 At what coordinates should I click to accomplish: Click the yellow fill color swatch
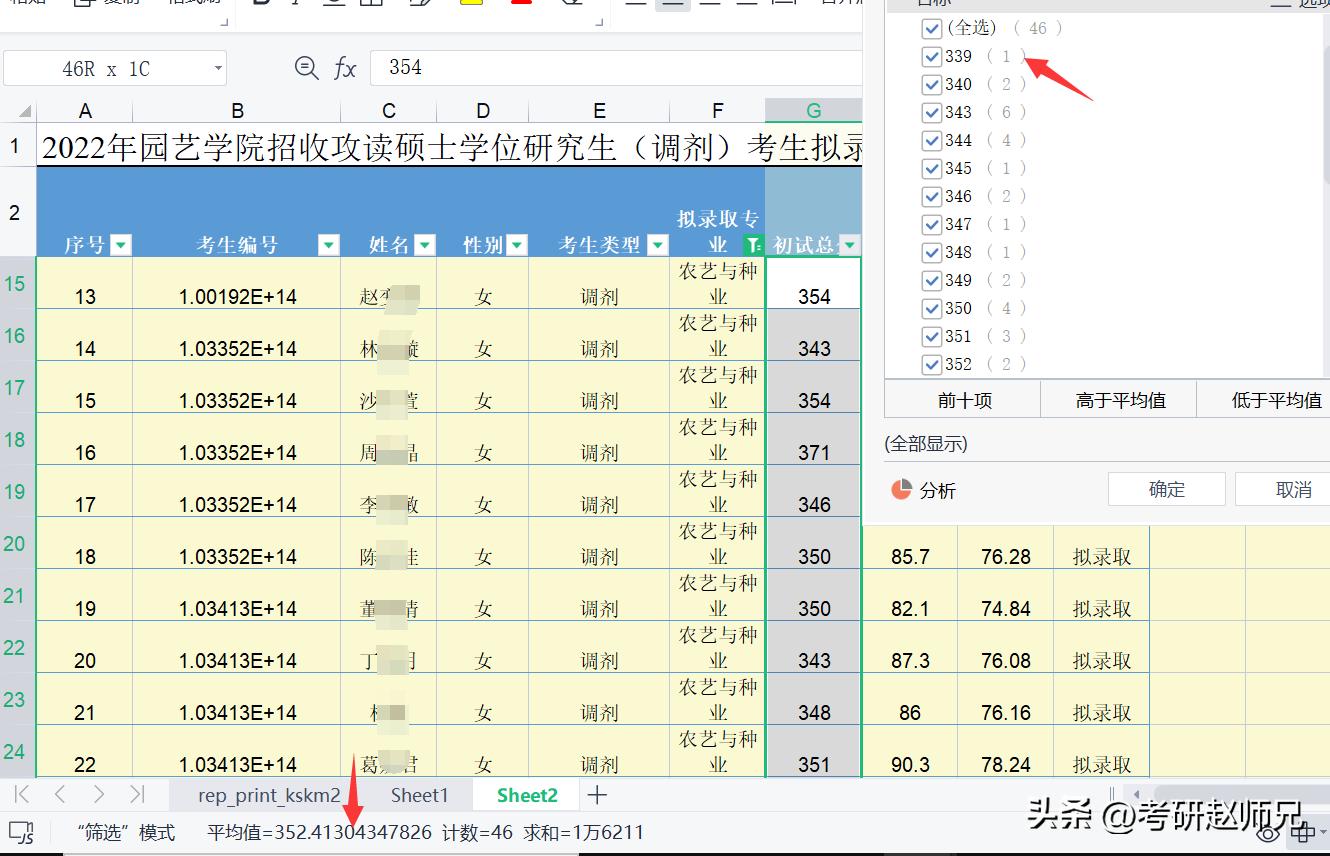[x=471, y=4]
